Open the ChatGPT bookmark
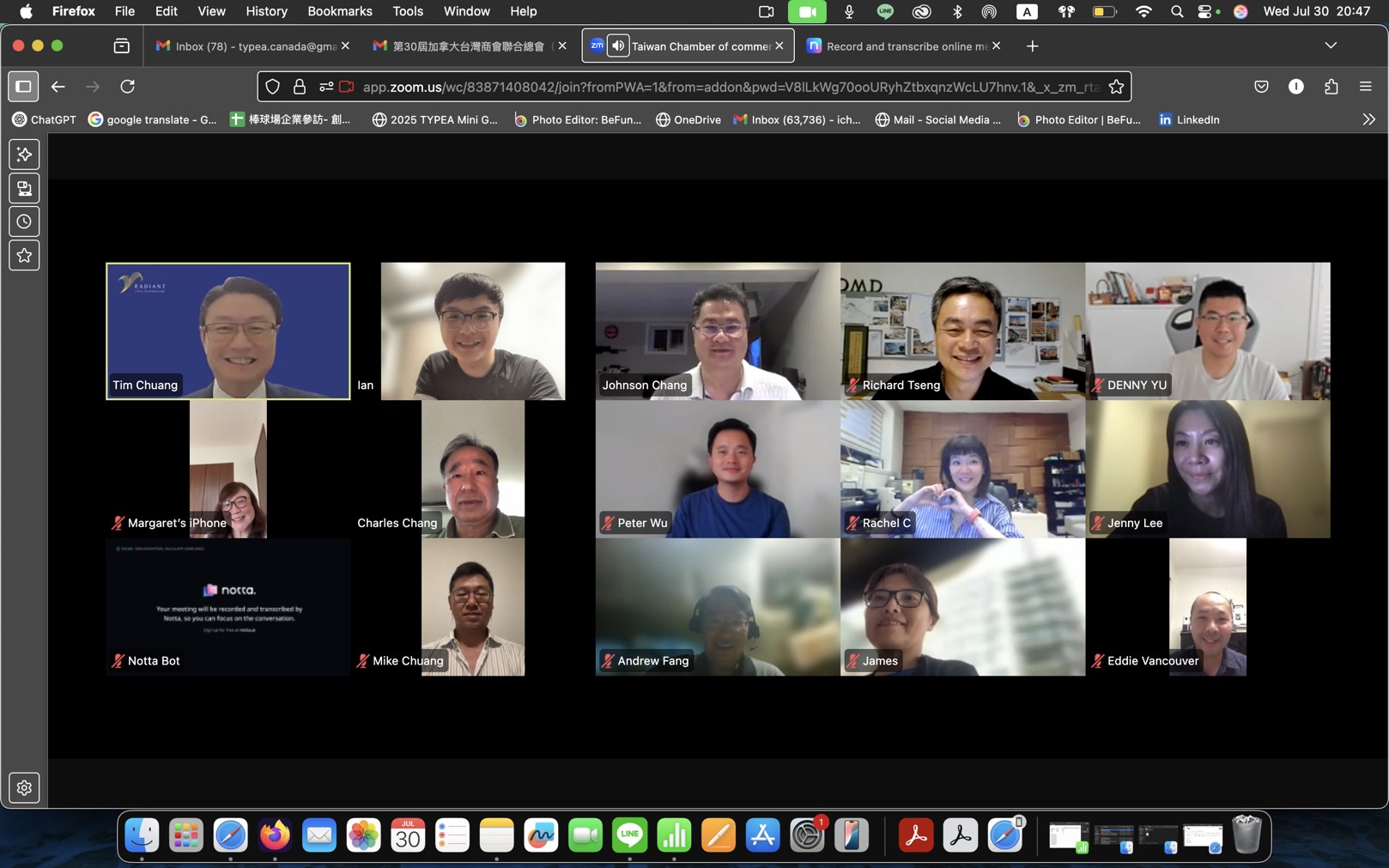The width and height of the screenshot is (1389, 868). click(44, 119)
